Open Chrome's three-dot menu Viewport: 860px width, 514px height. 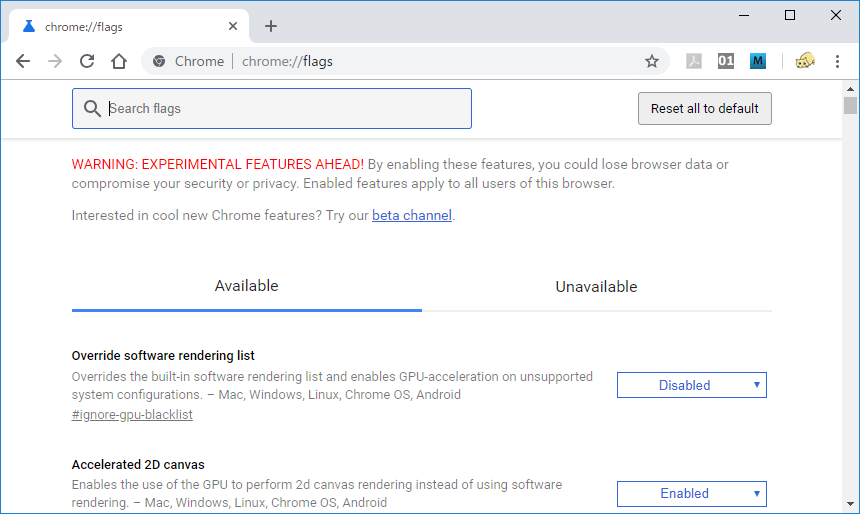837,61
